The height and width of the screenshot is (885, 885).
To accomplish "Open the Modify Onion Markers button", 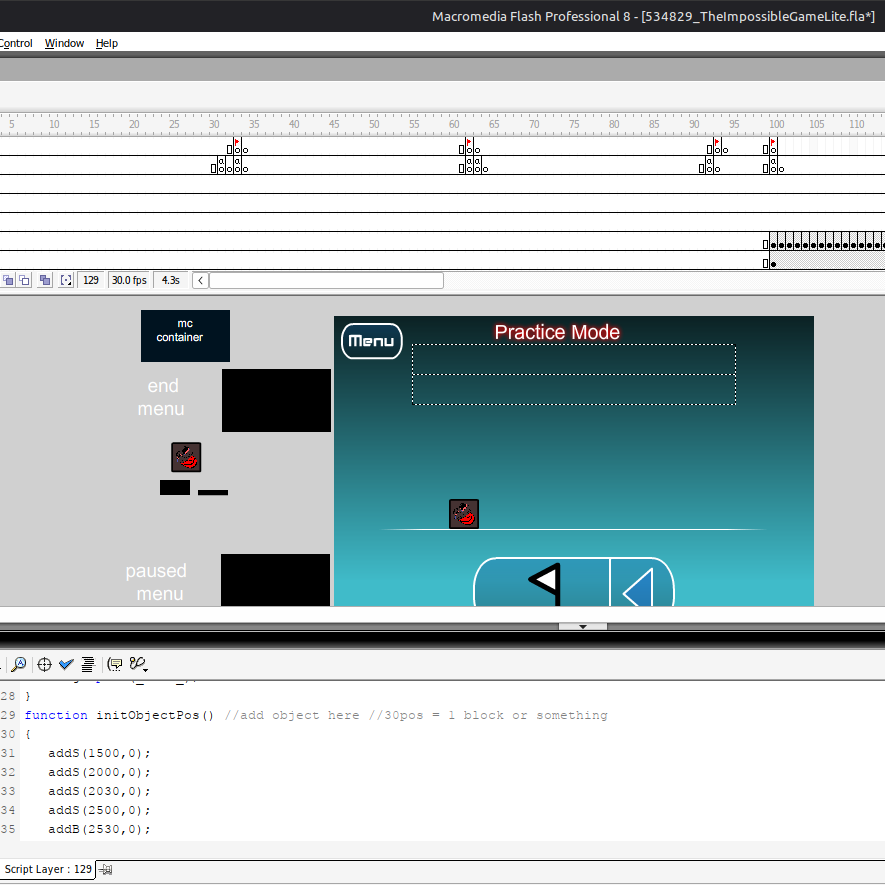I will [66, 281].
